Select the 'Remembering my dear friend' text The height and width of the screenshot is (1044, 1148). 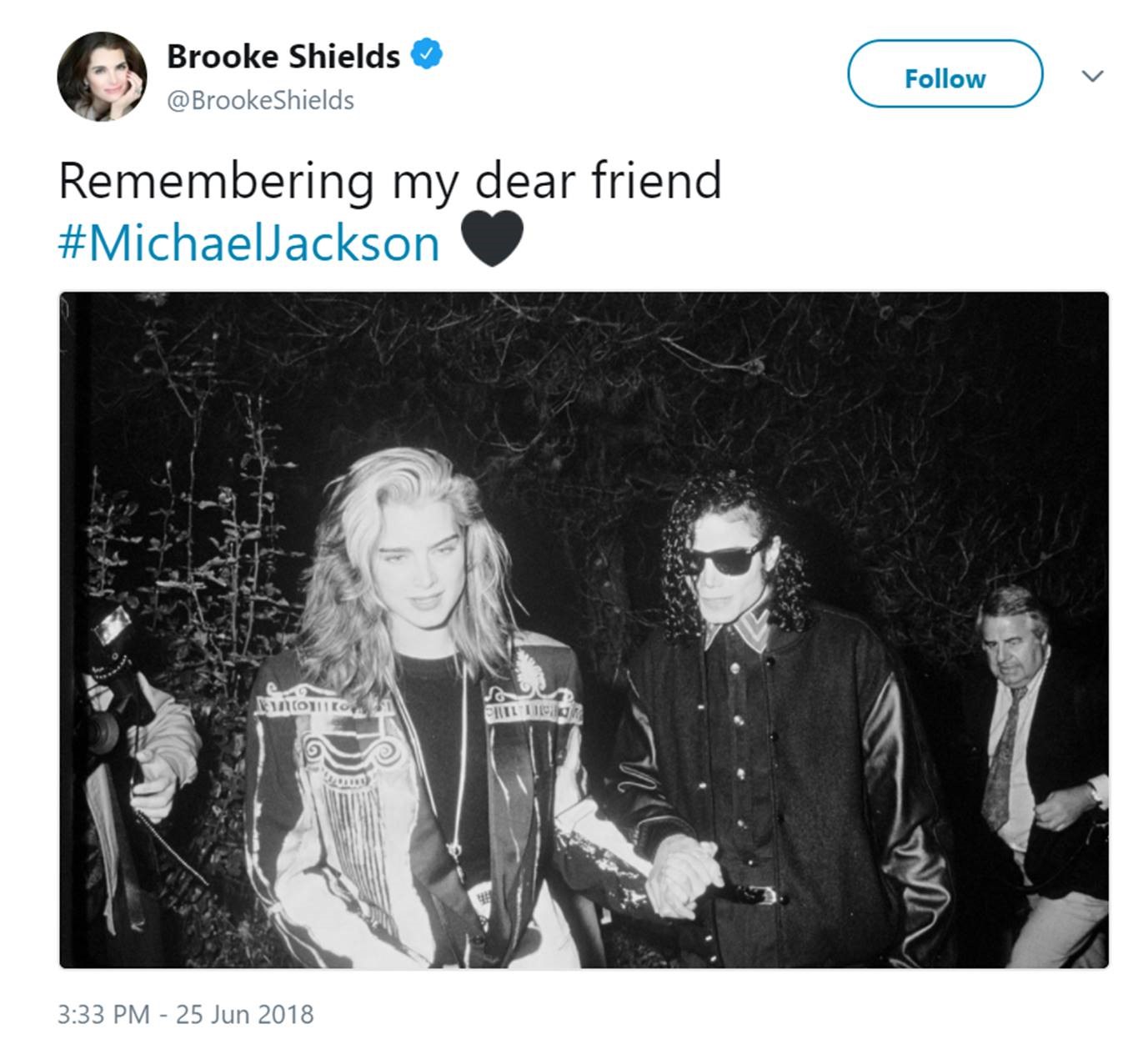point(390,180)
